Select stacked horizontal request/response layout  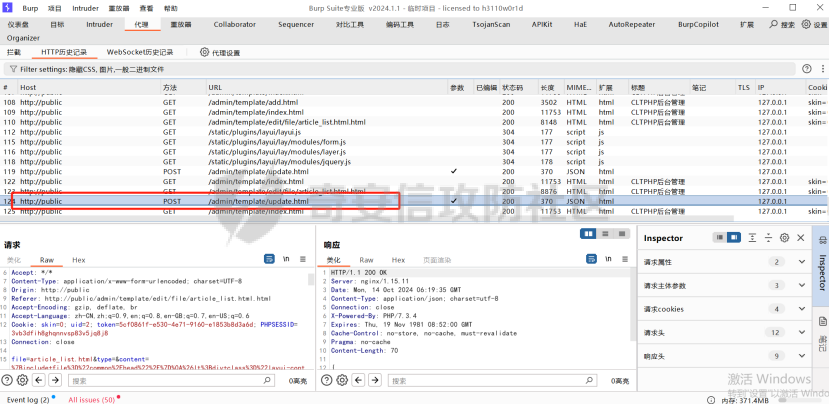[605, 234]
